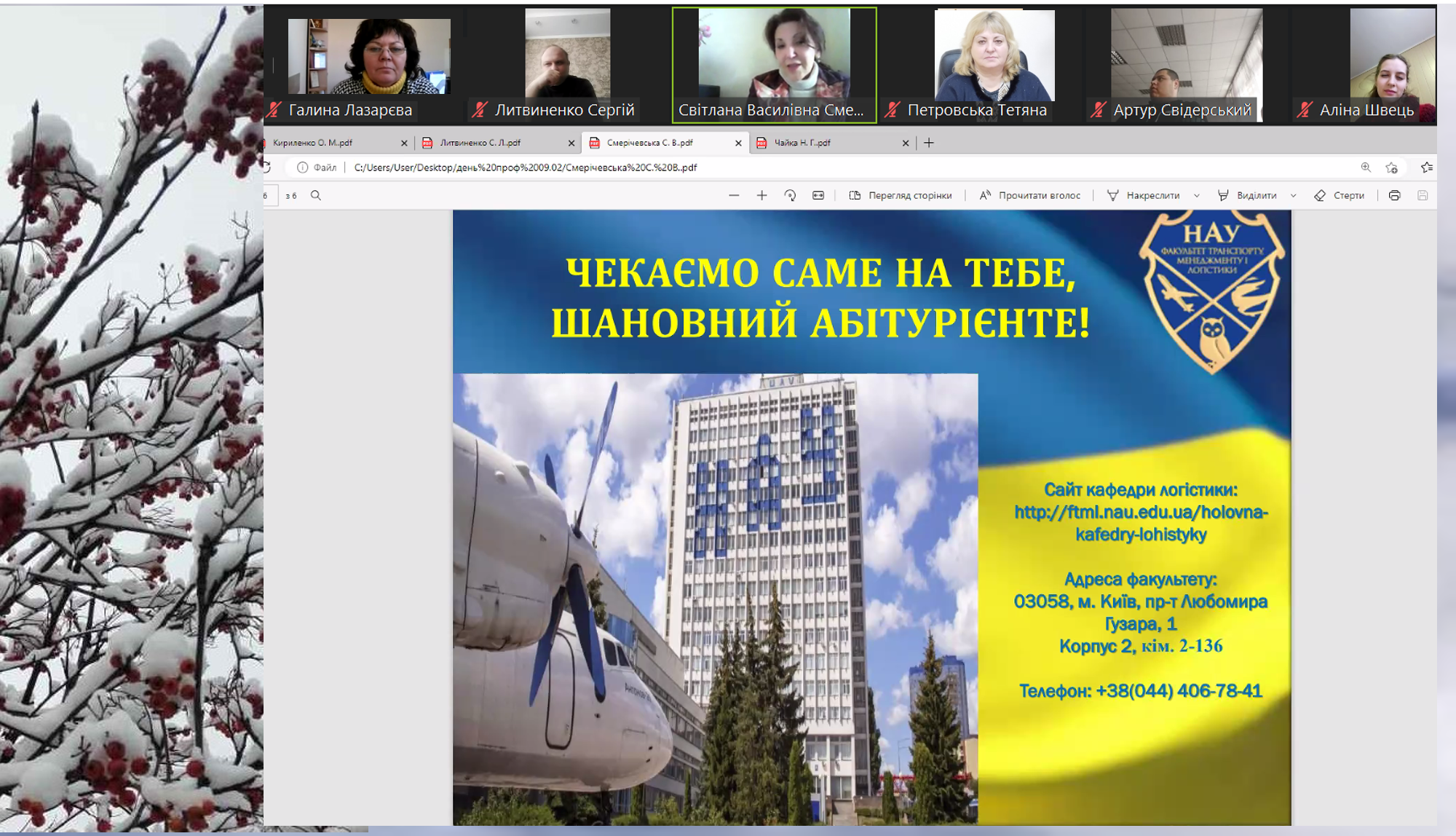Expand Виділити highlight options dropdown arrow

pyautogui.click(x=1293, y=195)
